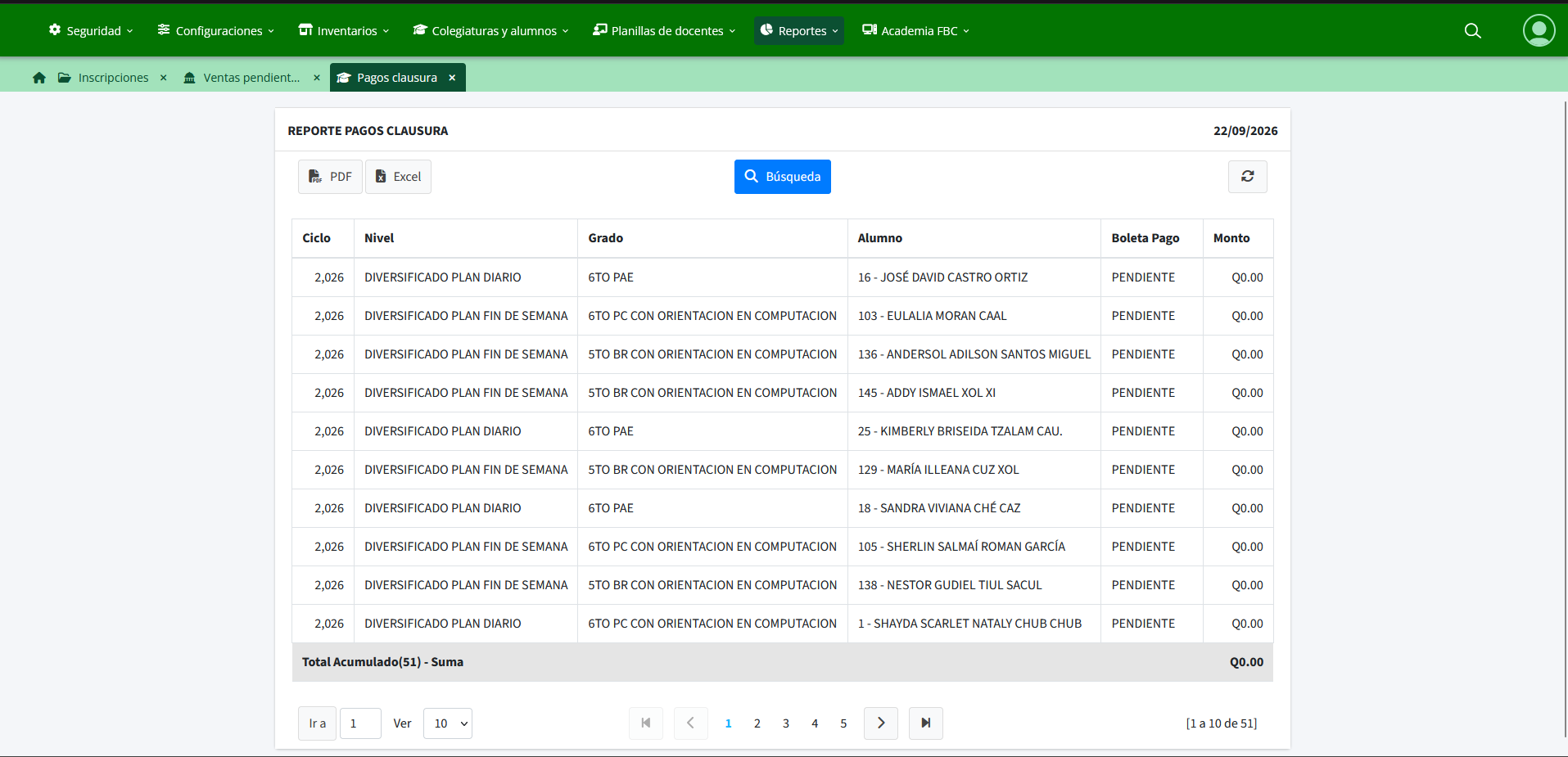Viewport: 1568px width, 757px height.
Task: Select row 16 - JOSÉ DAVID CASTRO ORTIZ
Action: (x=783, y=277)
